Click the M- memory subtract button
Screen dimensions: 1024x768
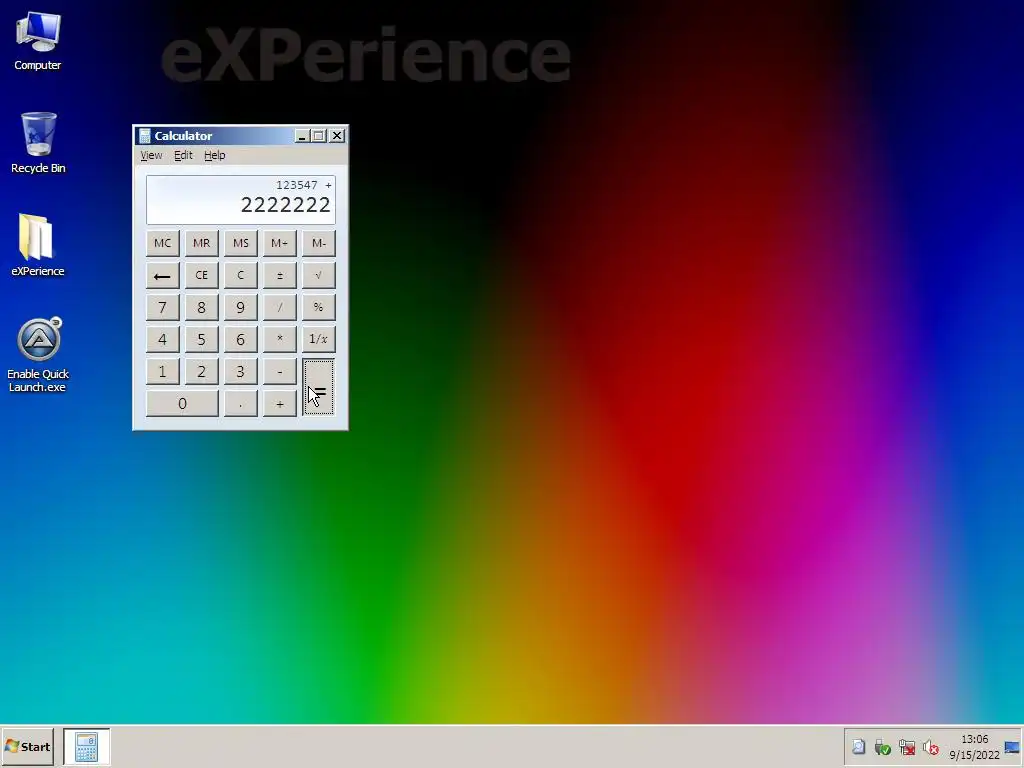click(x=319, y=243)
